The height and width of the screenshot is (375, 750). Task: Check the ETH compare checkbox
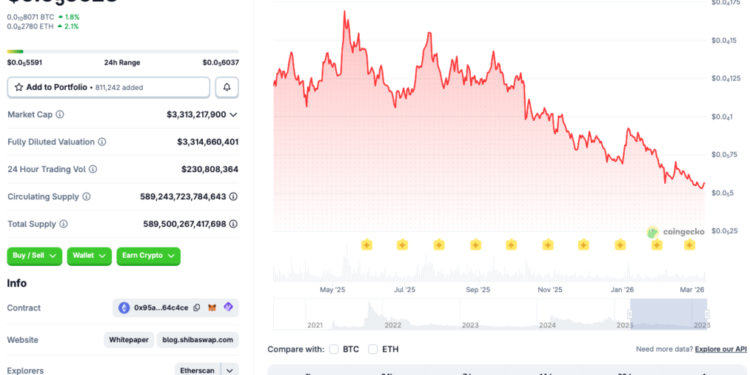[x=373, y=349]
